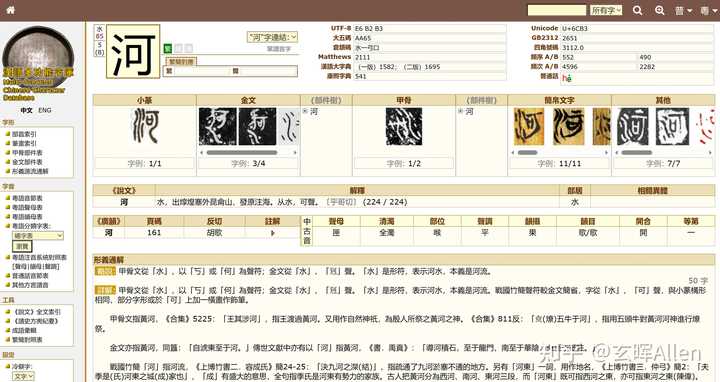
Task: Open the second 其他 rubbing glyph image
Action: click(673, 126)
